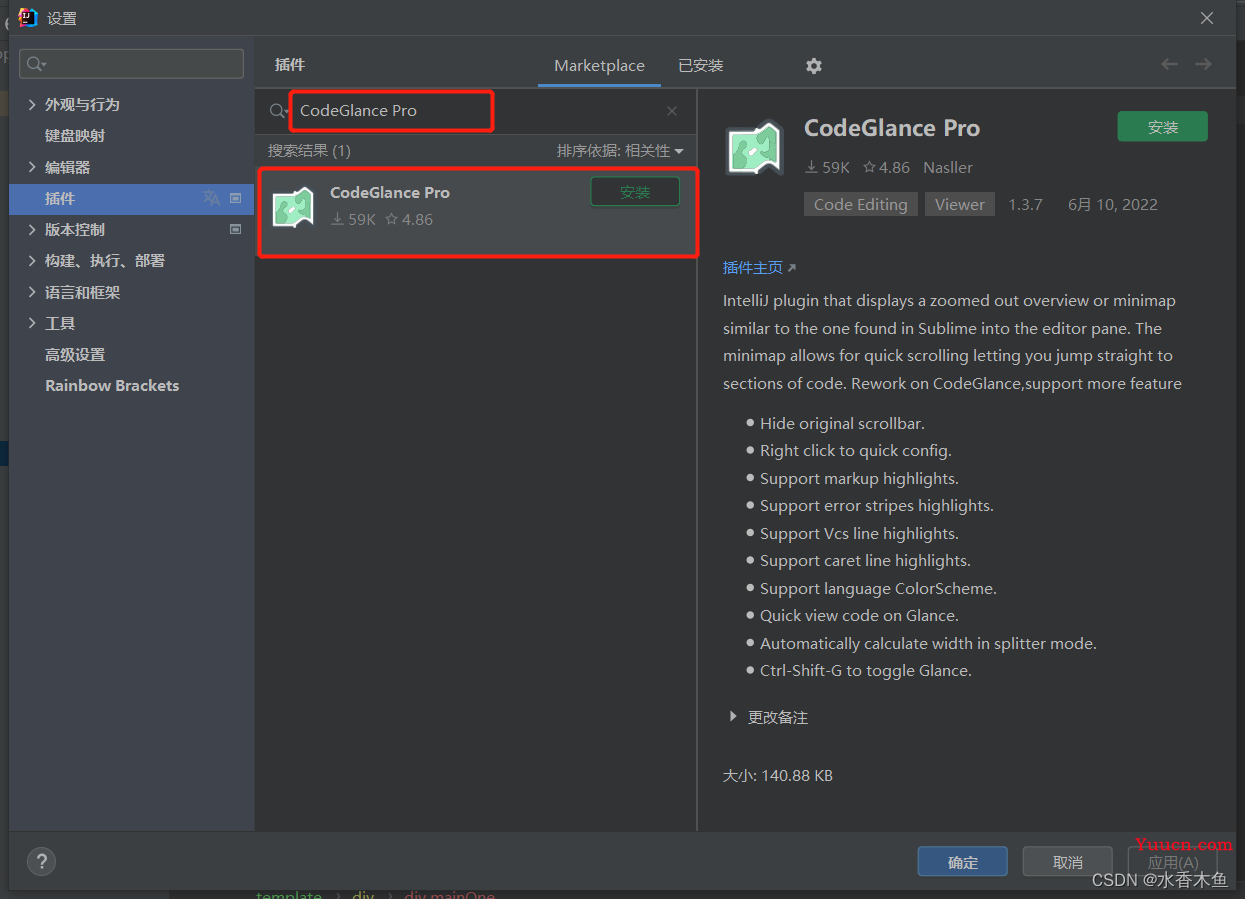Click the large CodeGlance Pro logo in details pane

point(754,149)
